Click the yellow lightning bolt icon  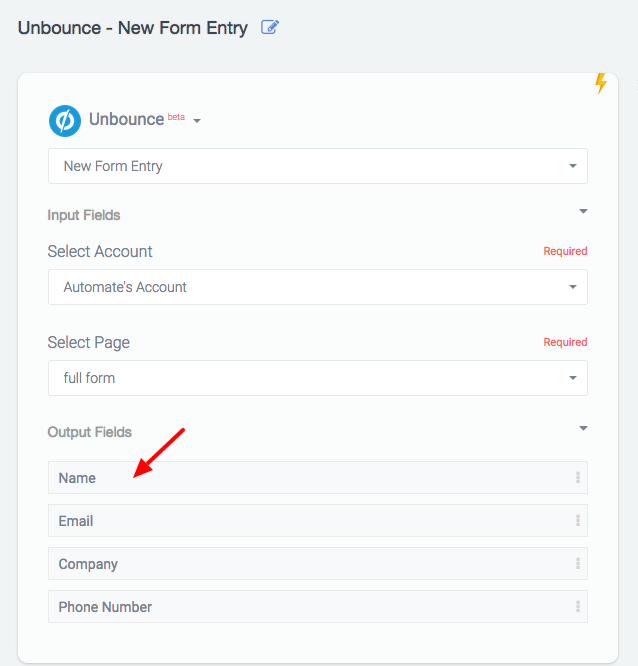point(601,83)
